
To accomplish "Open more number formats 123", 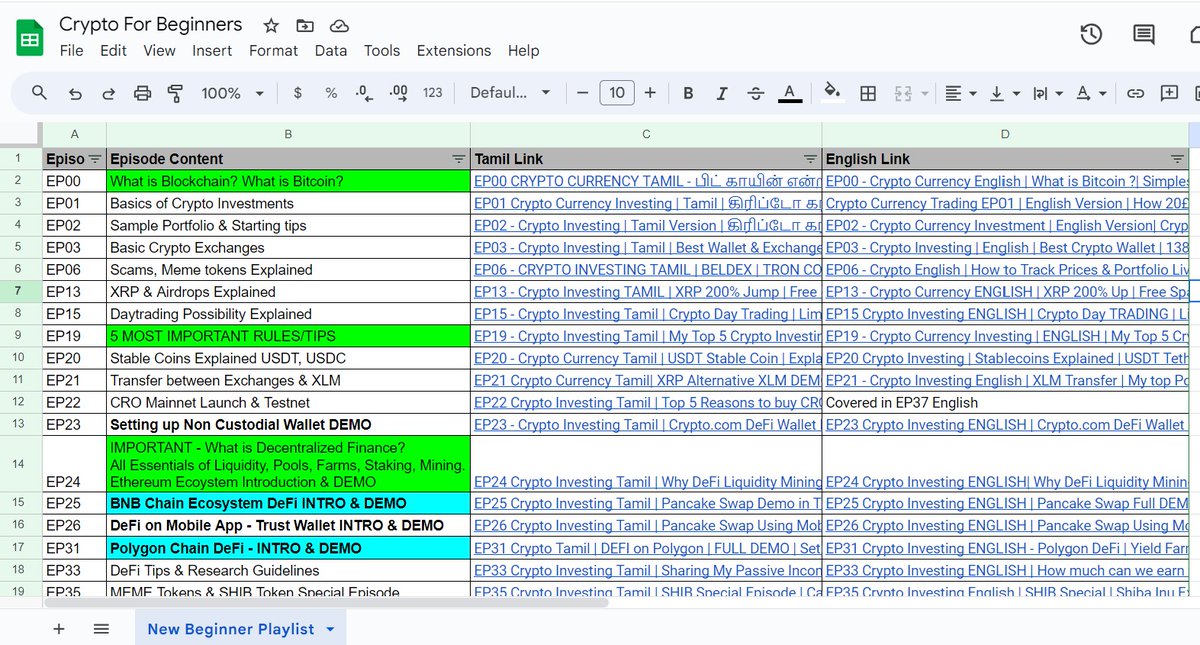I will click(x=432, y=93).
